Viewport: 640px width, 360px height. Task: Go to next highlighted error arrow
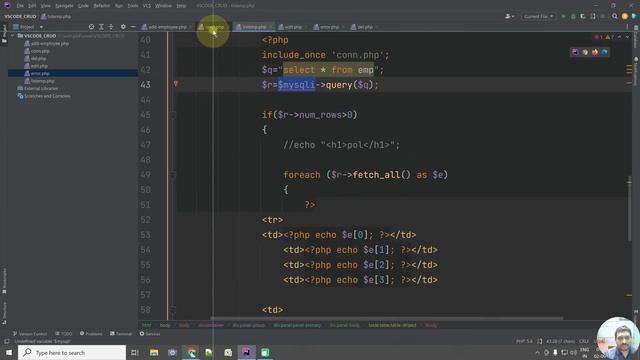click(628, 37)
